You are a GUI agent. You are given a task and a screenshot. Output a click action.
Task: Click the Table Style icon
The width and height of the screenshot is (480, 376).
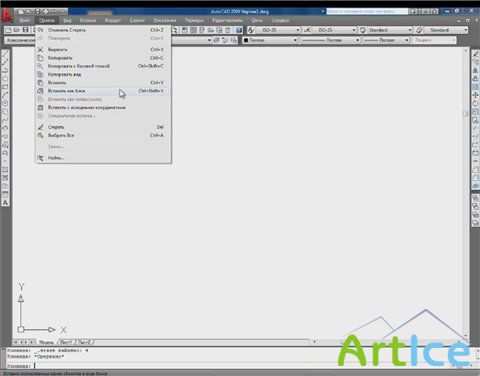point(363,30)
